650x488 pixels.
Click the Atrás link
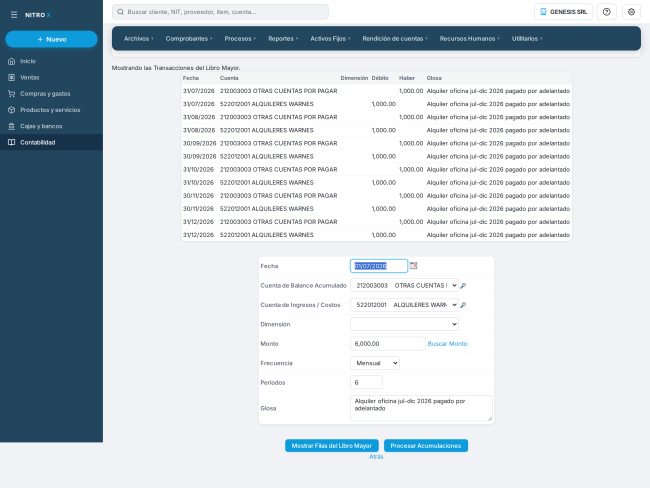(x=376, y=456)
